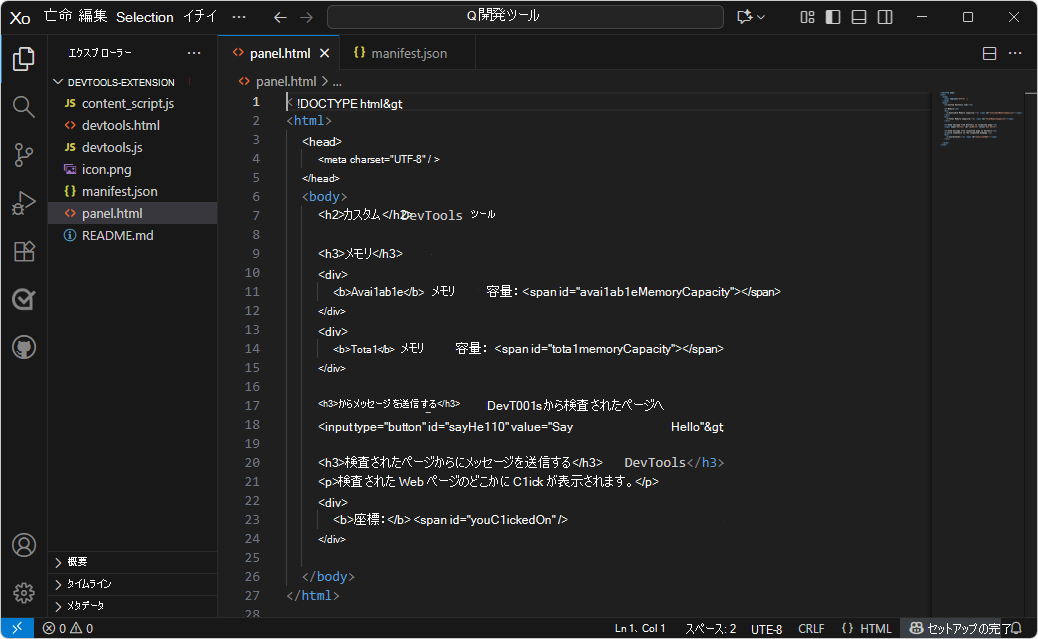
Task: Click the VS Code logo in title bar
Action: tap(20, 18)
